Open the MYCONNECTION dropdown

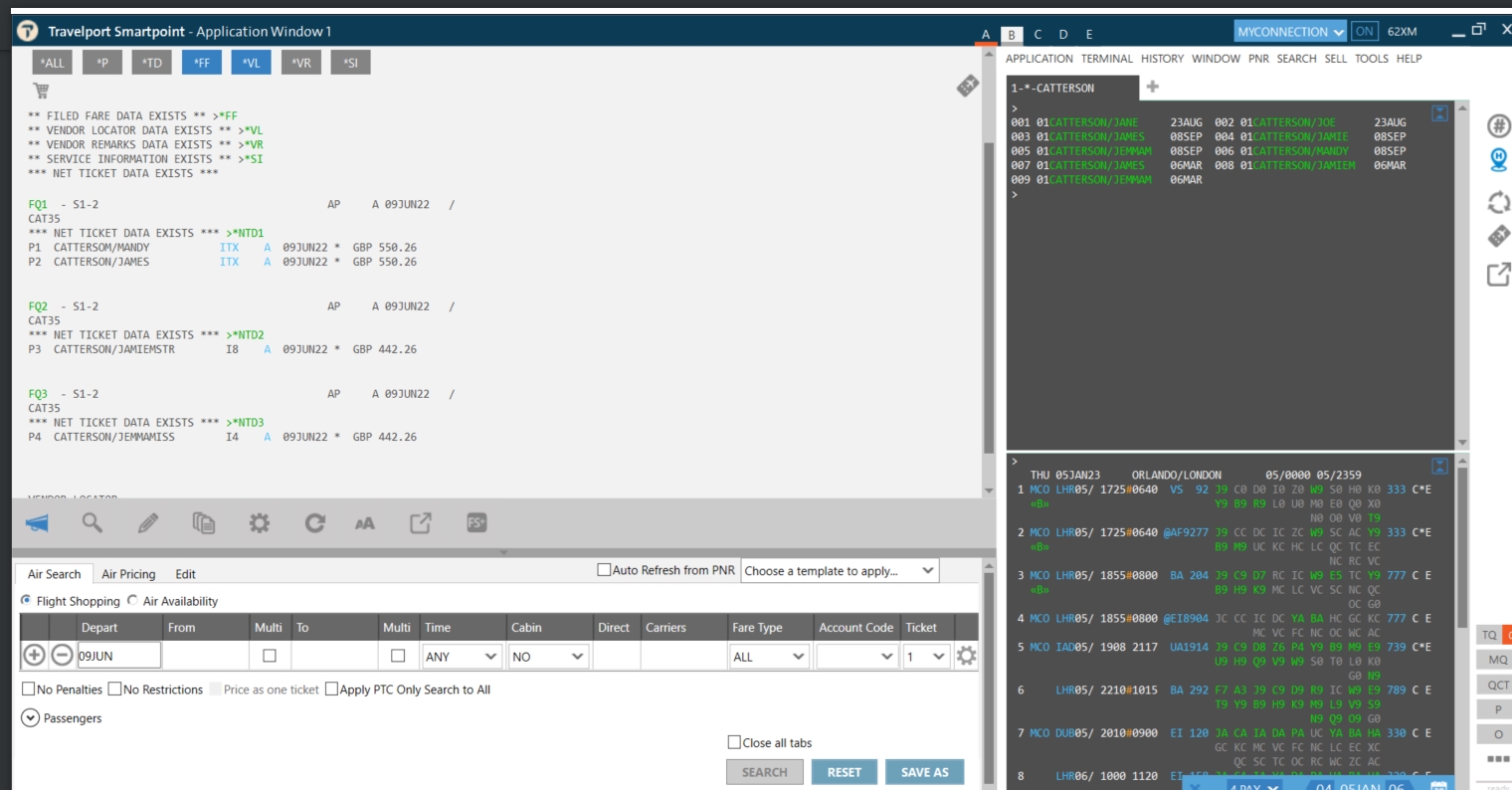(1290, 32)
